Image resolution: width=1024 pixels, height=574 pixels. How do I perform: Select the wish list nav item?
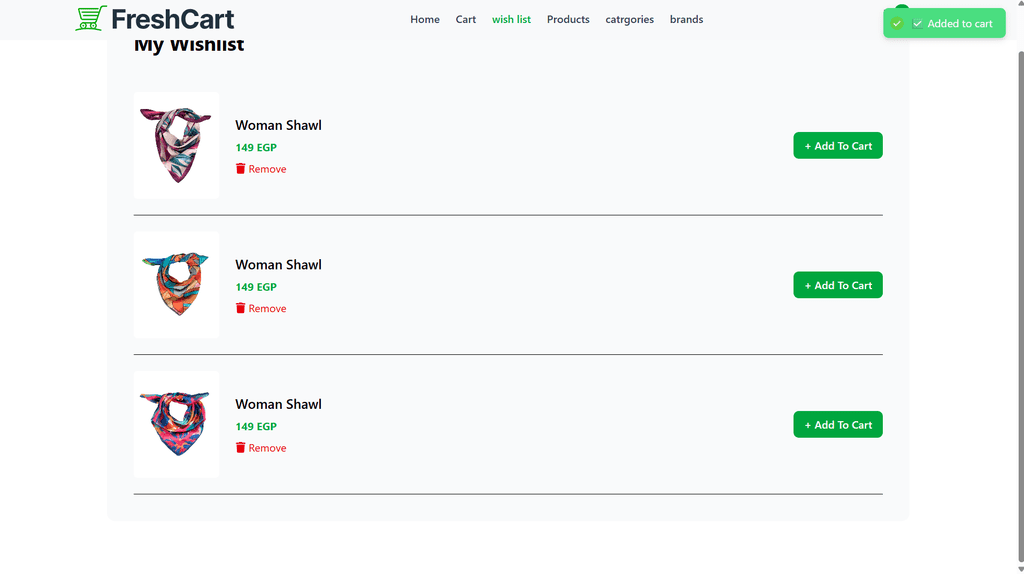pos(511,19)
